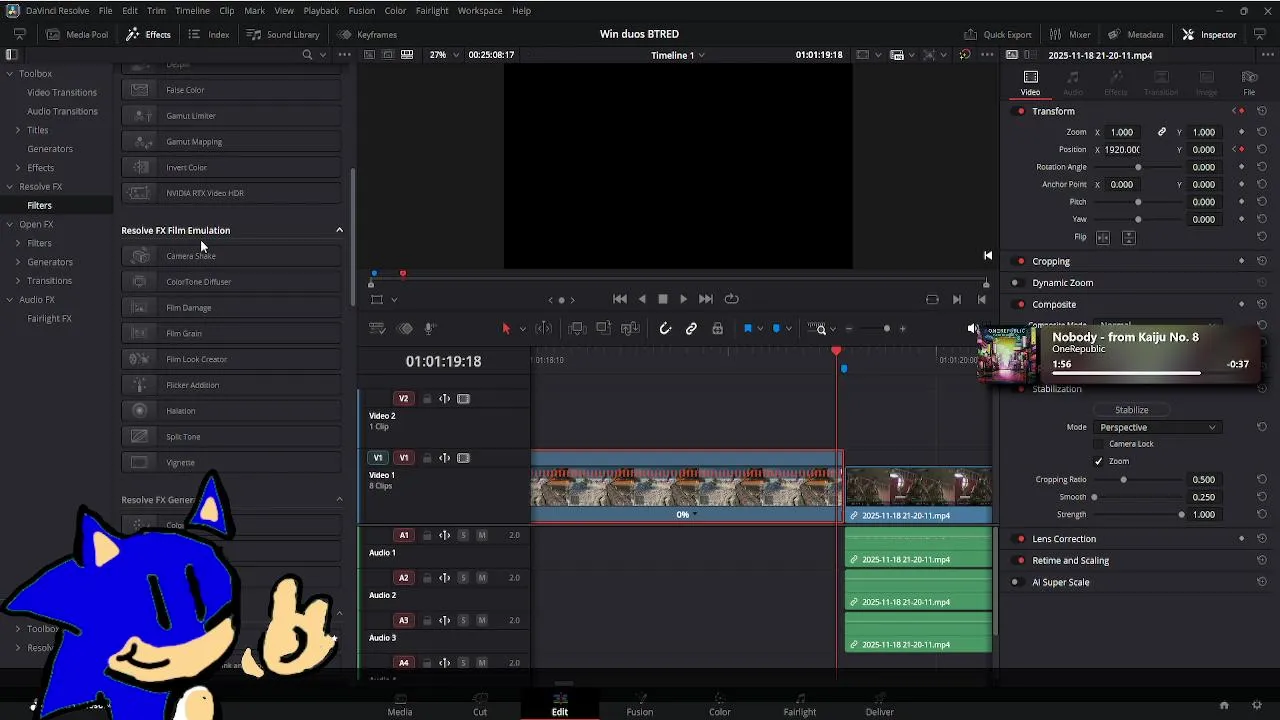Jump to the last frame
Image resolution: width=1280 pixels, height=720 pixels.
tap(705, 299)
